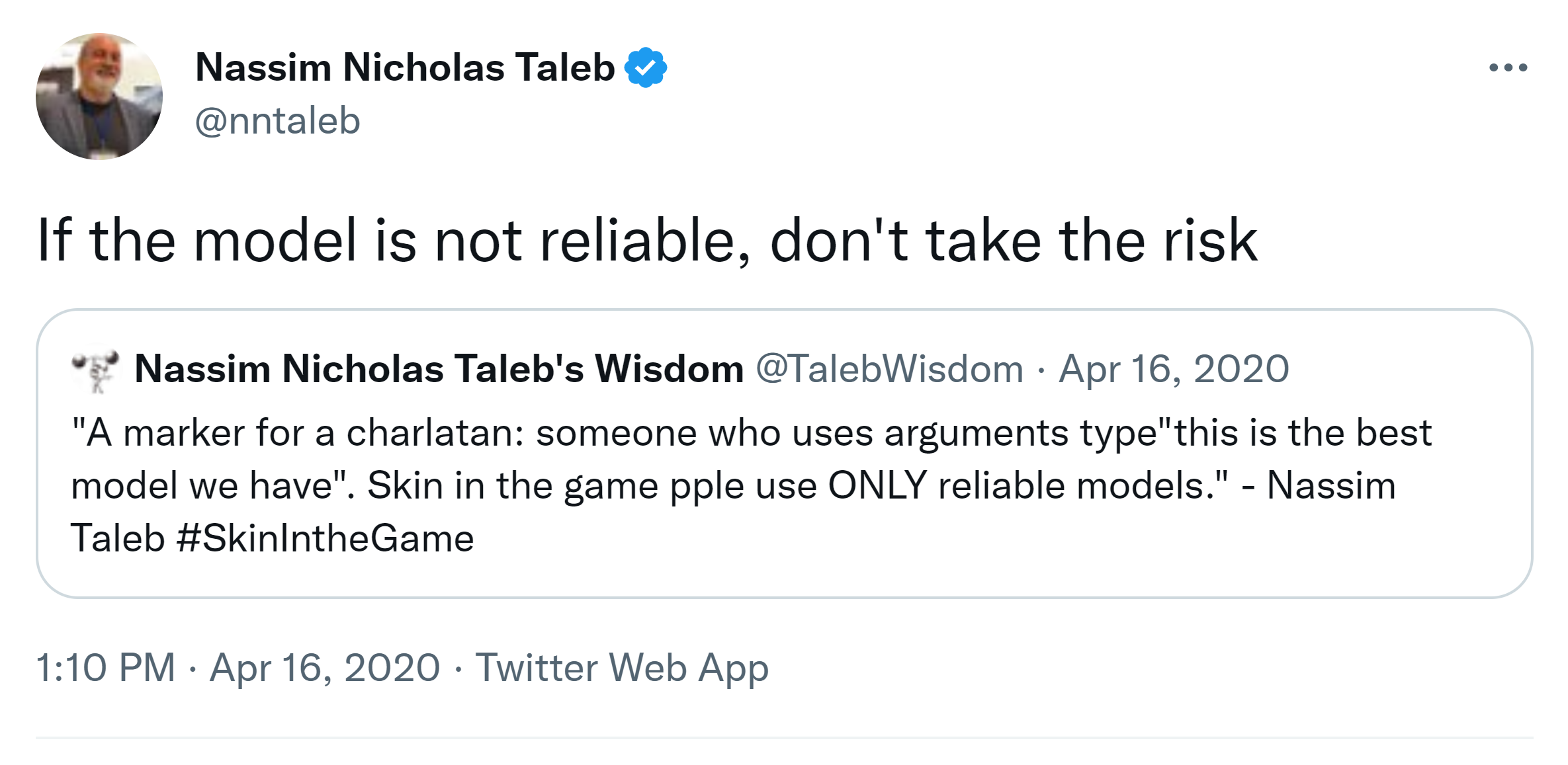
Task: Click the small TalebWisdom avatar in quoted tweet
Action: click(x=96, y=370)
